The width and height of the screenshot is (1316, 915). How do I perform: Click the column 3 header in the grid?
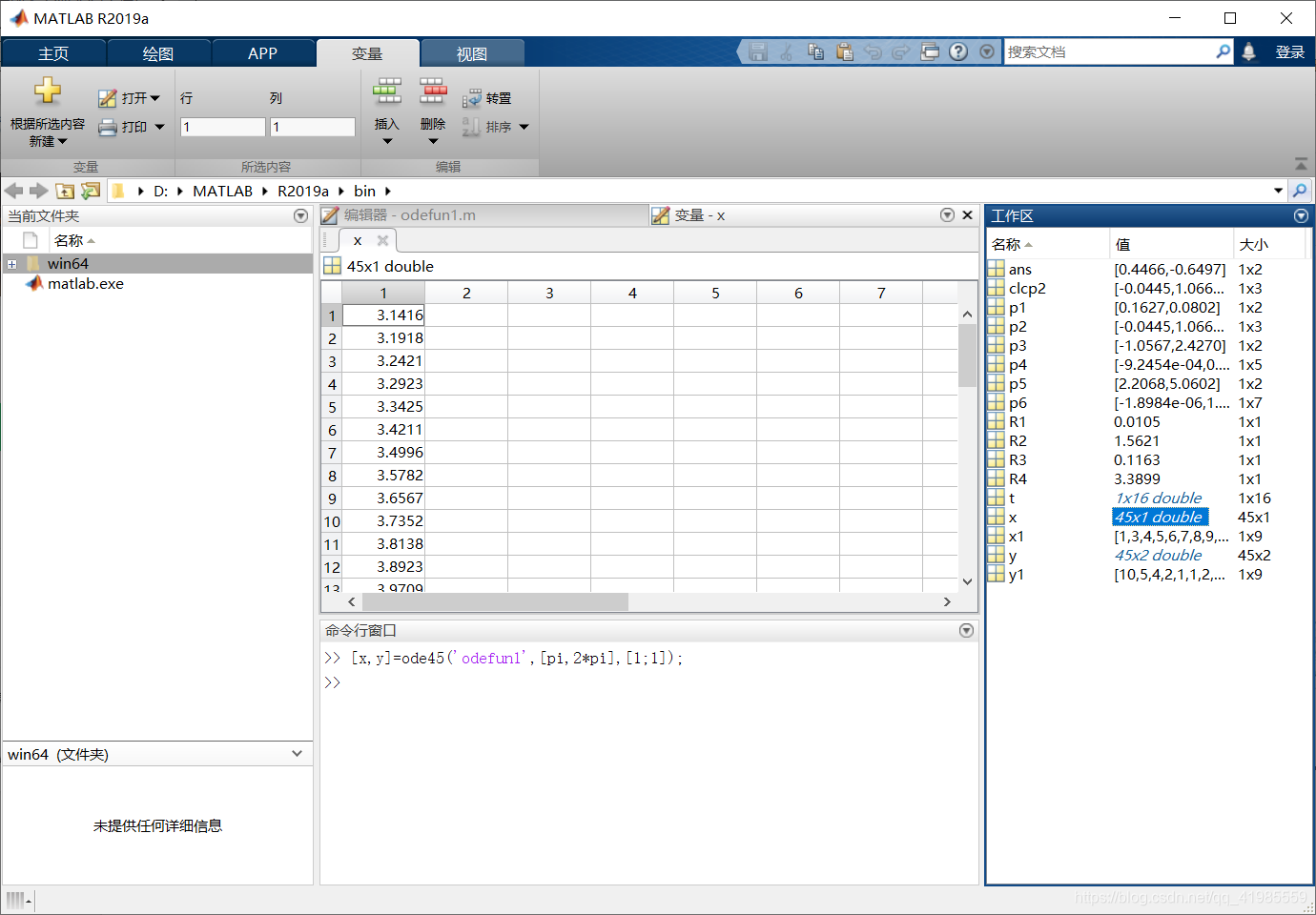point(549,293)
